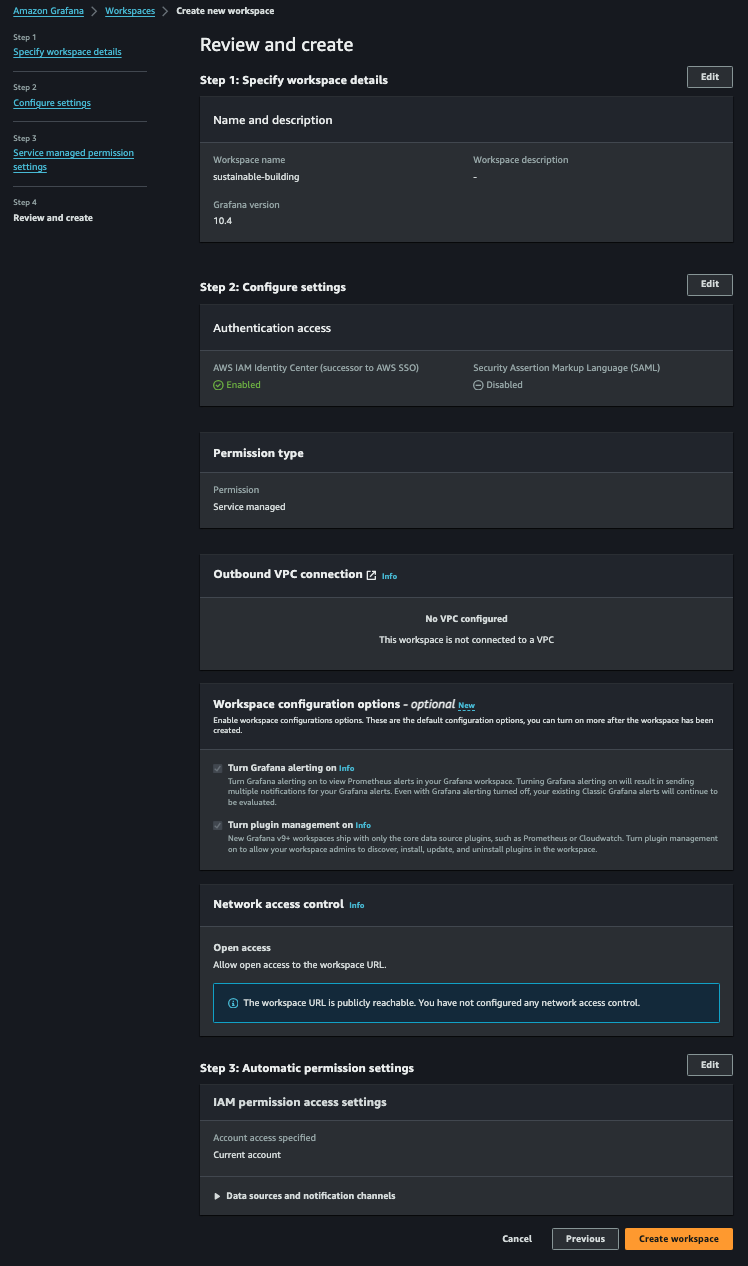Open Info link next to Network access control
Viewport: 748px width, 1266px height.
tap(356, 905)
